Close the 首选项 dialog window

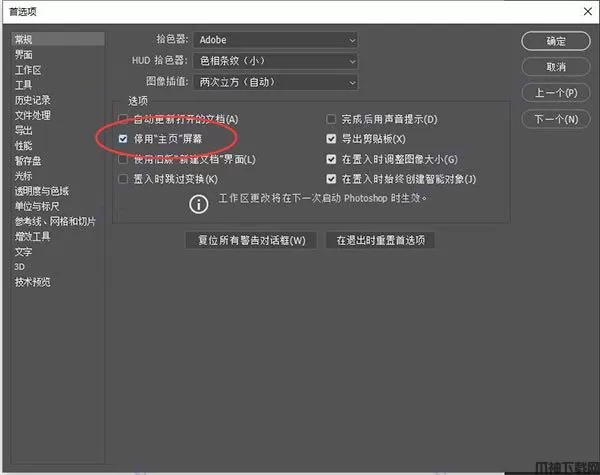pos(588,11)
